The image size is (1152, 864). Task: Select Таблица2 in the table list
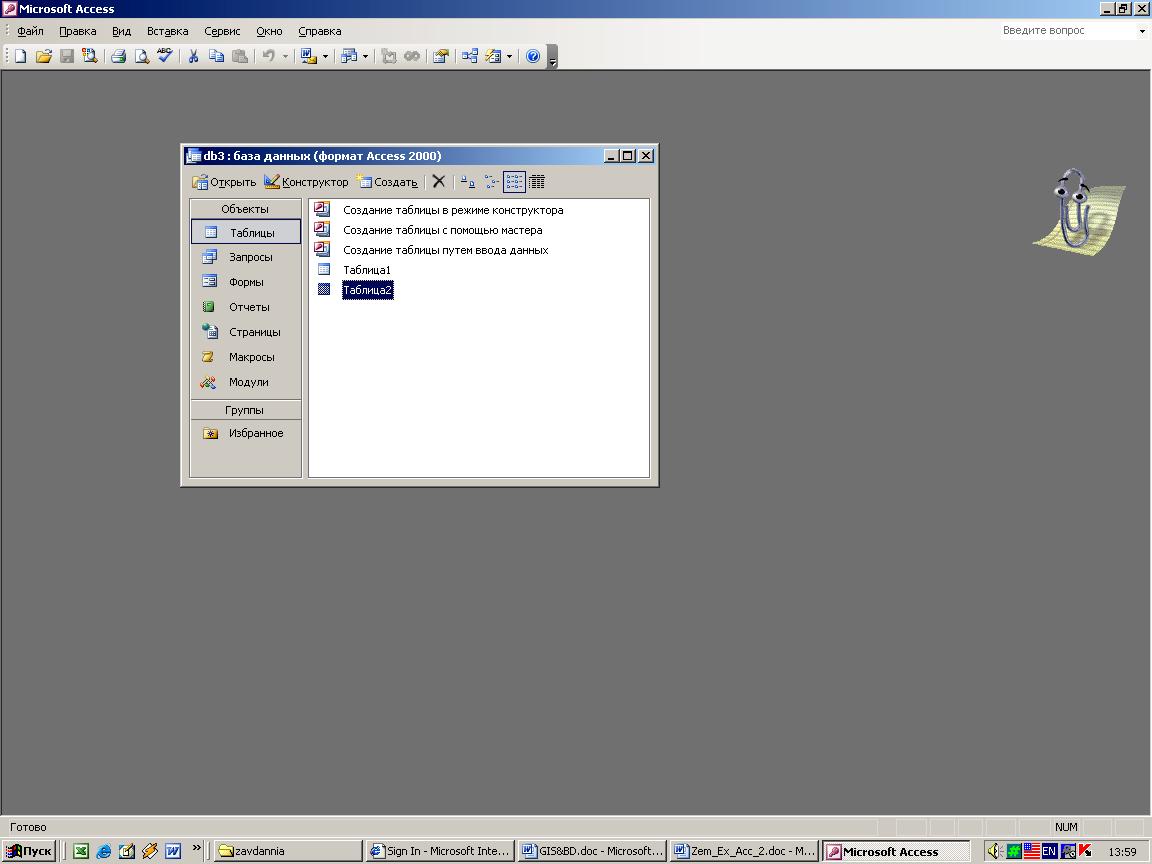point(367,290)
